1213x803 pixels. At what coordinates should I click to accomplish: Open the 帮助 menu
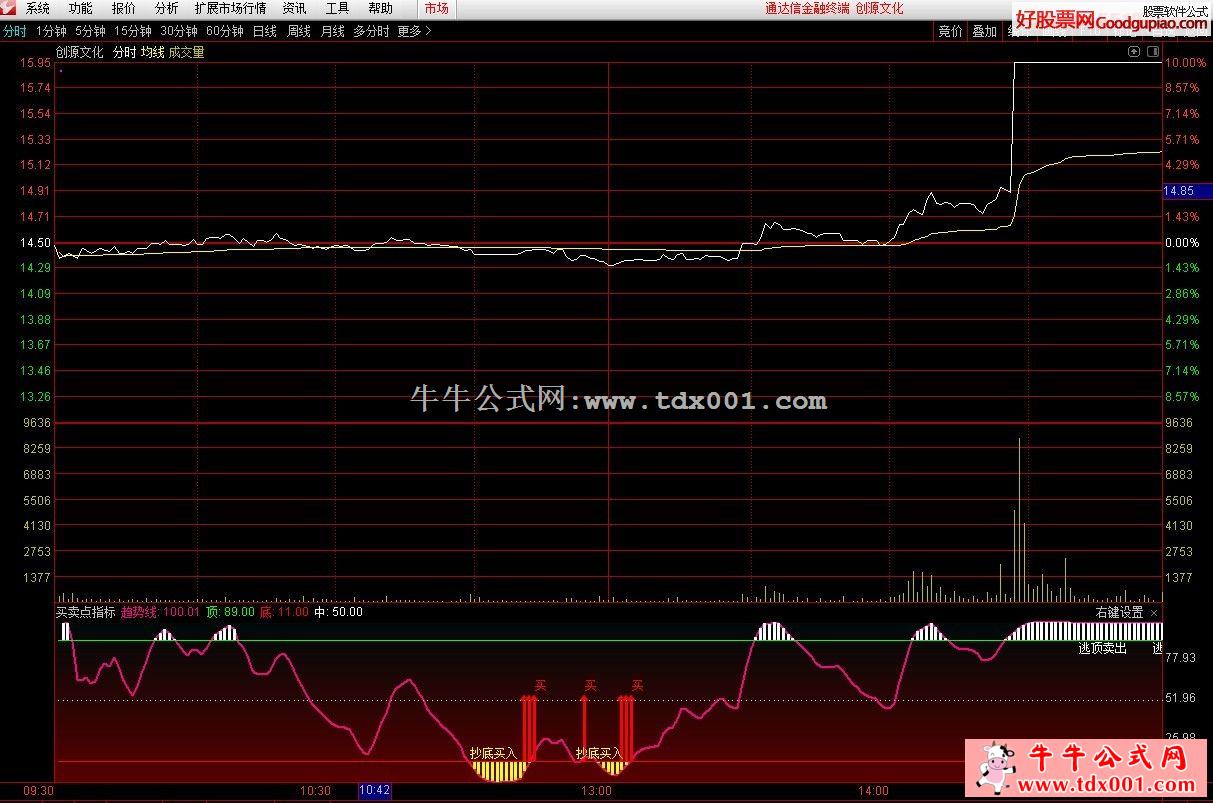pyautogui.click(x=380, y=8)
